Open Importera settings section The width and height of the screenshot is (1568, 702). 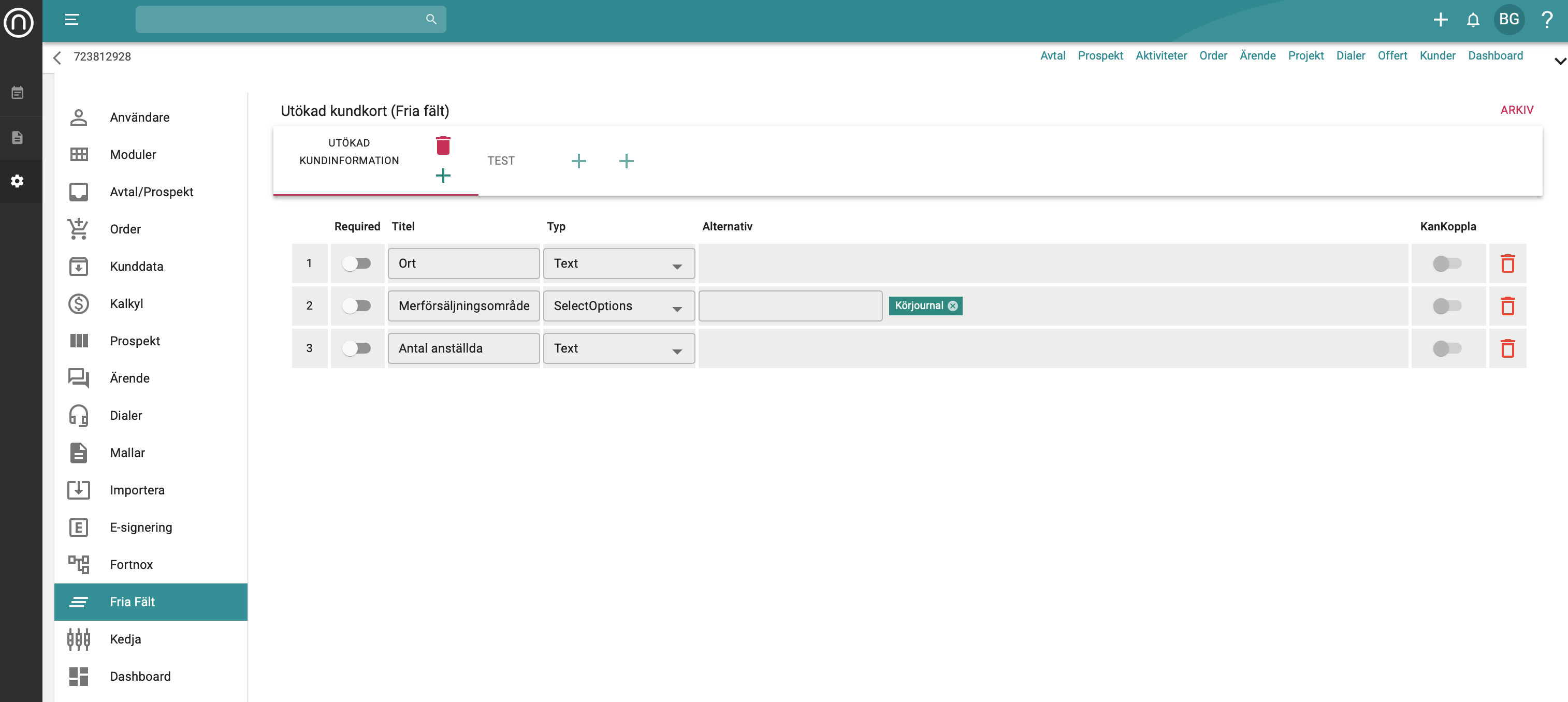pos(150,490)
